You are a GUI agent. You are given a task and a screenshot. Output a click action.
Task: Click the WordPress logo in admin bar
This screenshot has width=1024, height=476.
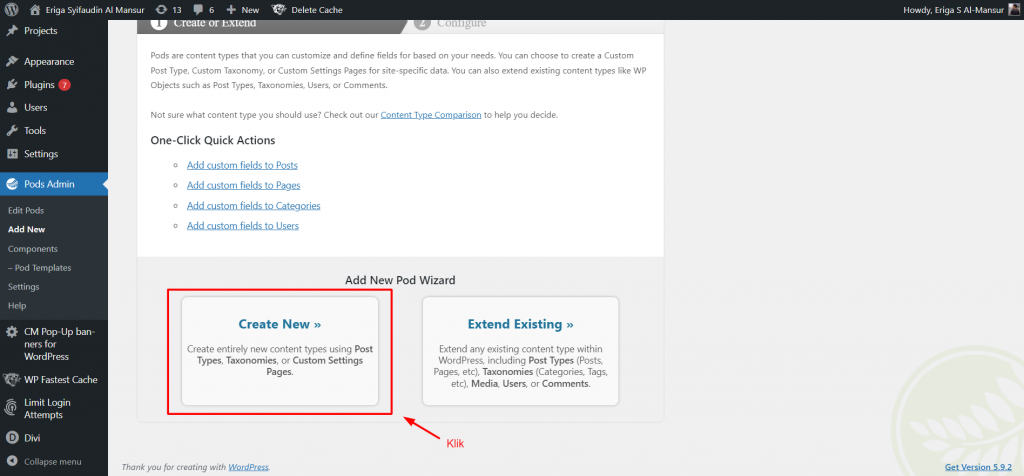(14, 10)
